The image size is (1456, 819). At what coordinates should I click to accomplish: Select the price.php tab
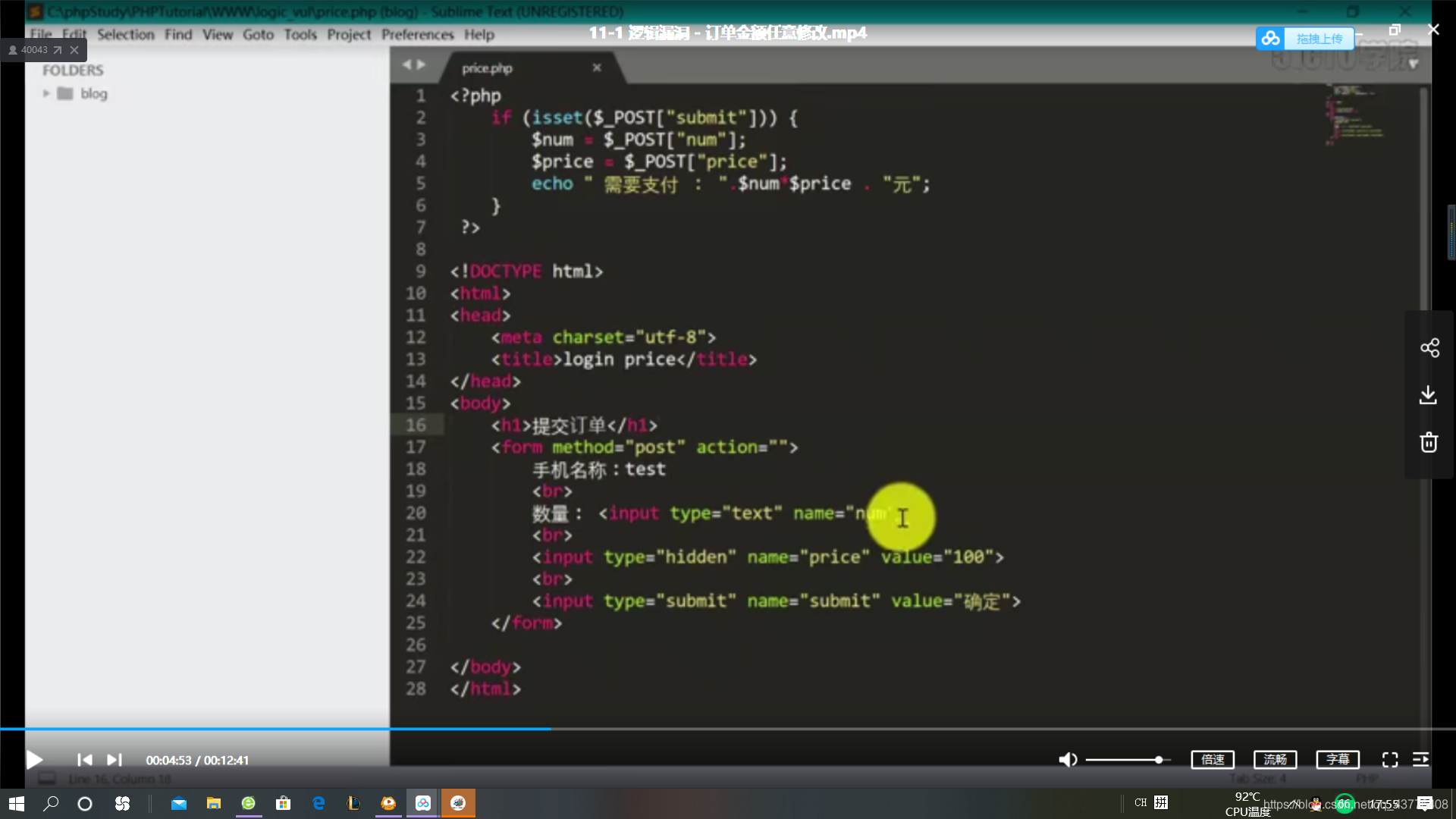(x=488, y=68)
